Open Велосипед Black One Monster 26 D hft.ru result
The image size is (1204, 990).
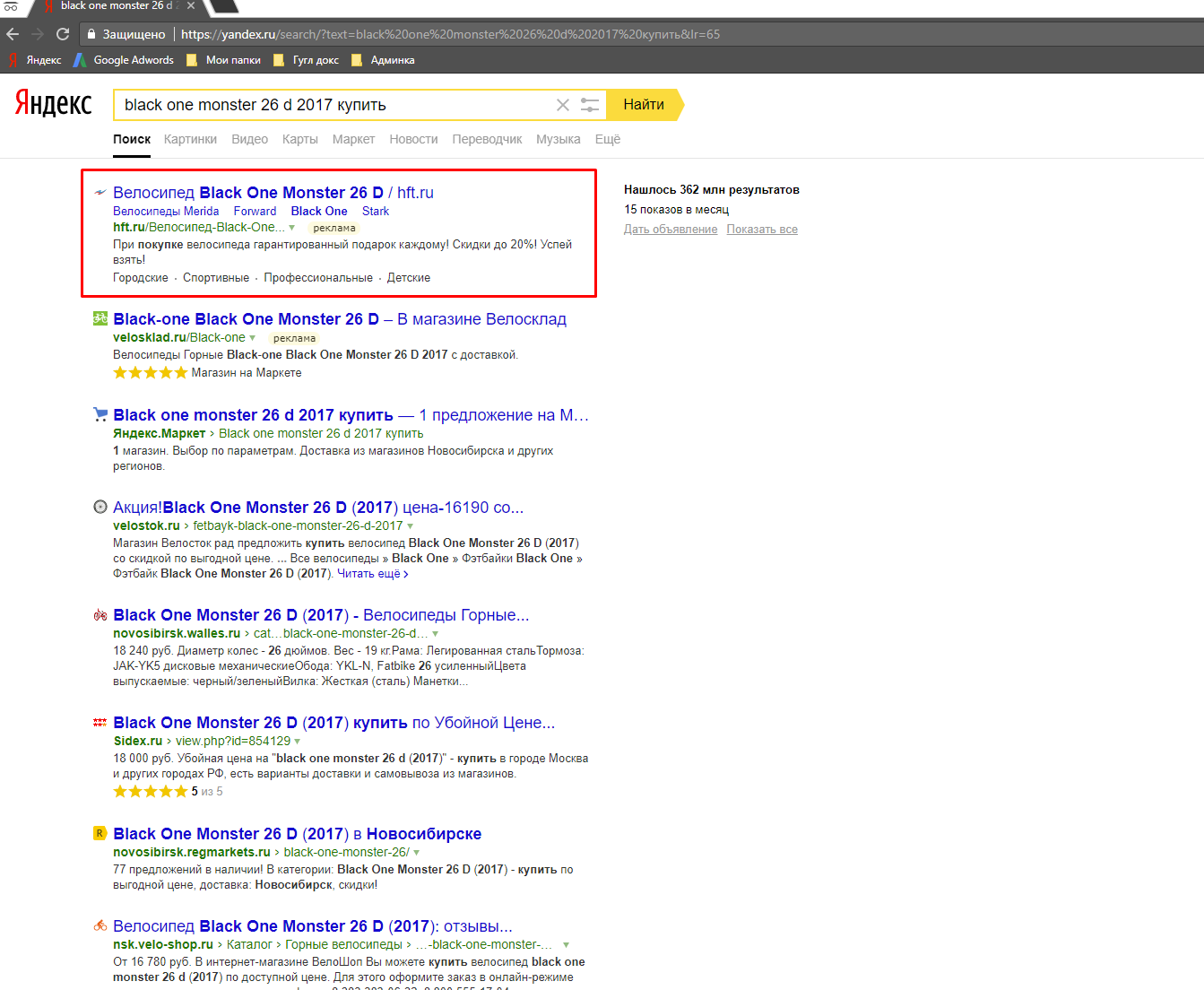tap(273, 192)
